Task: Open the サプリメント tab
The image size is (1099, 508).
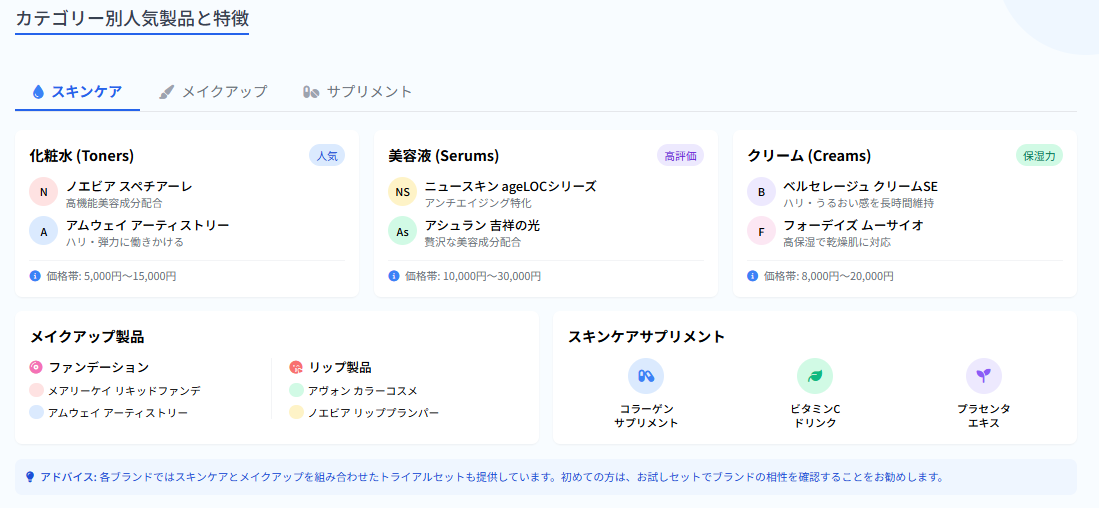Action: [357, 91]
